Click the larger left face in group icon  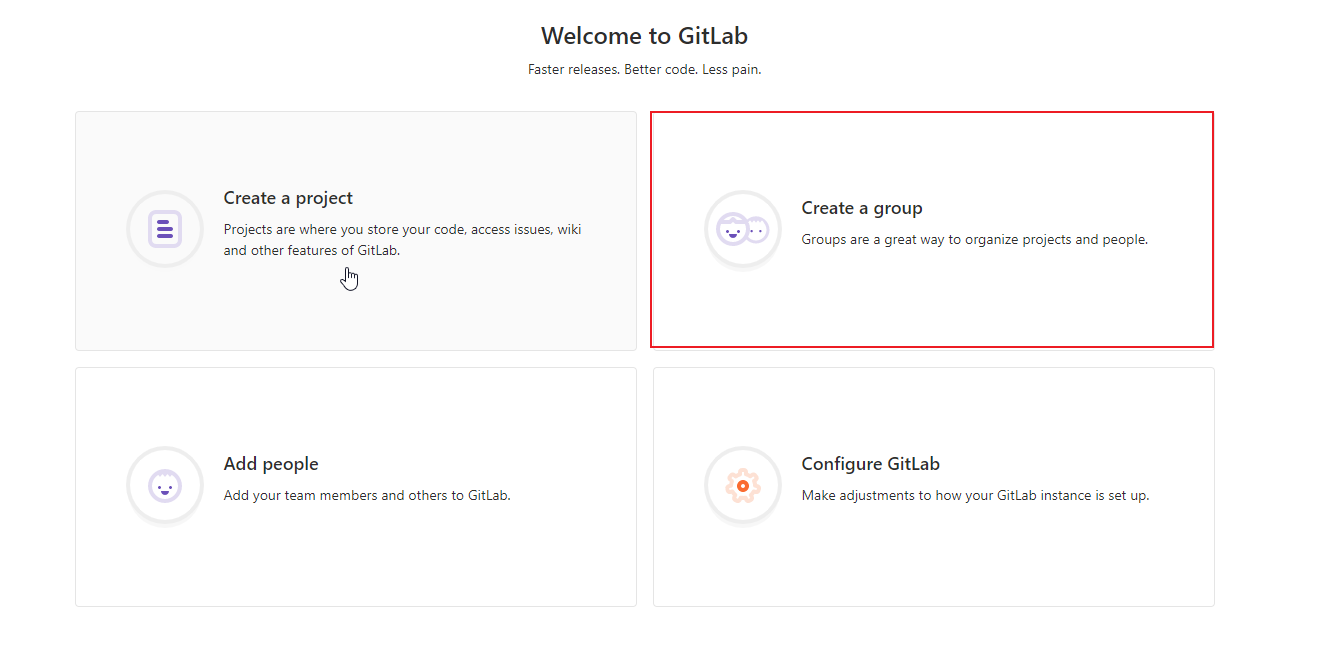[732, 229]
